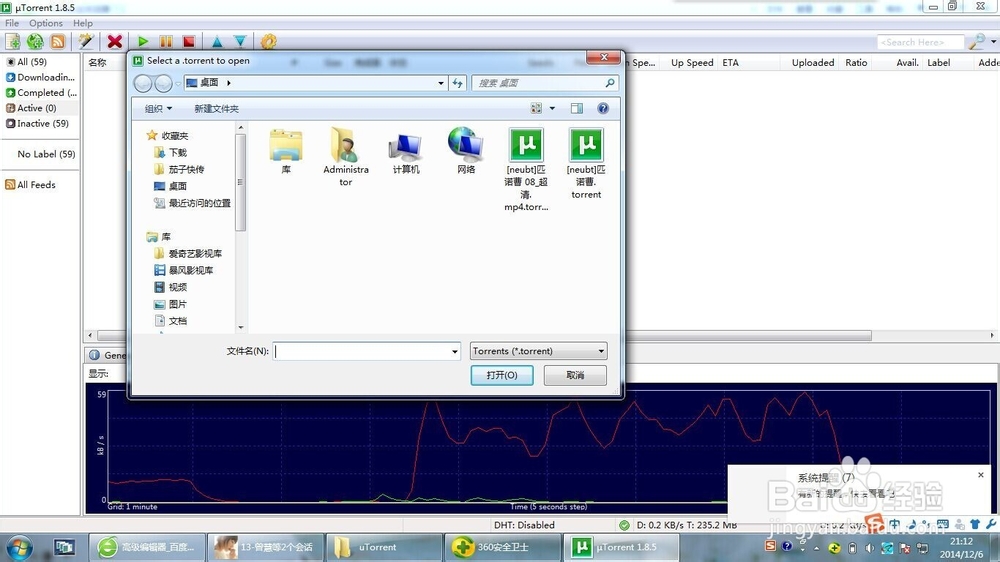Screen dimensions: 1000x562
Task: Open the File menu
Action: click(12, 23)
